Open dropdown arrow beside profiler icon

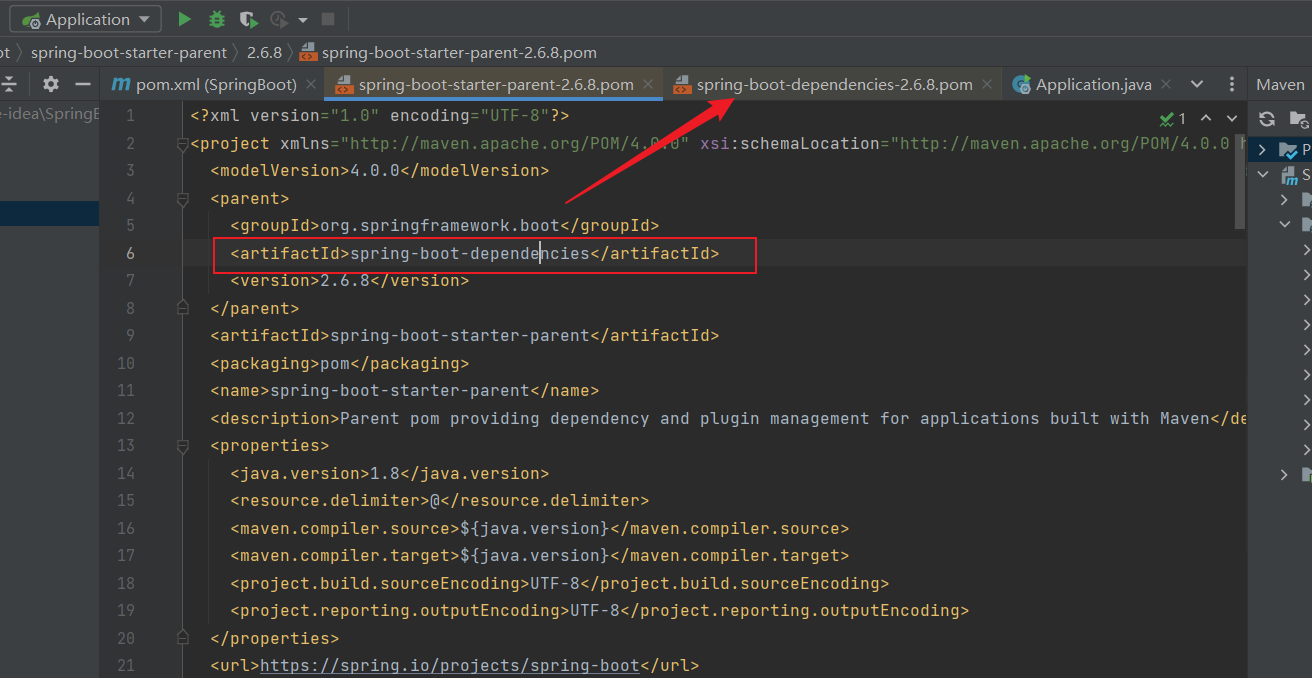pyautogui.click(x=302, y=20)
